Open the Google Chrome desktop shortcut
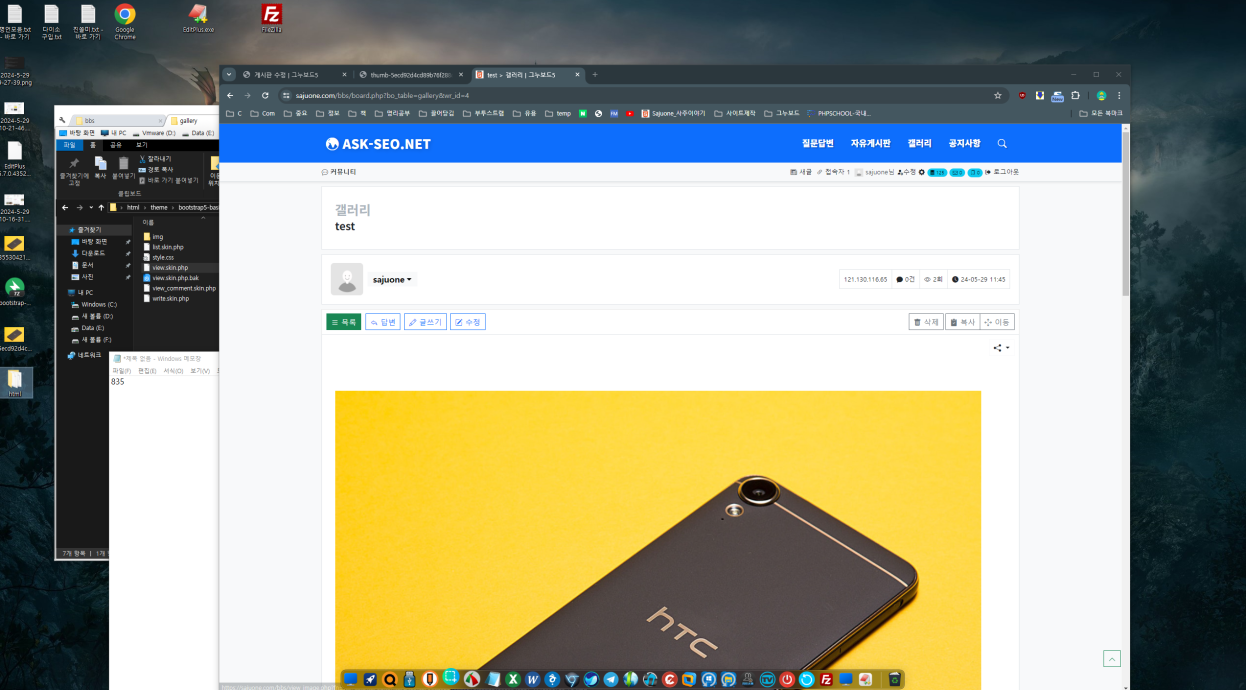The height and width of the screenshot is (690, 1246). click(125, 20)
